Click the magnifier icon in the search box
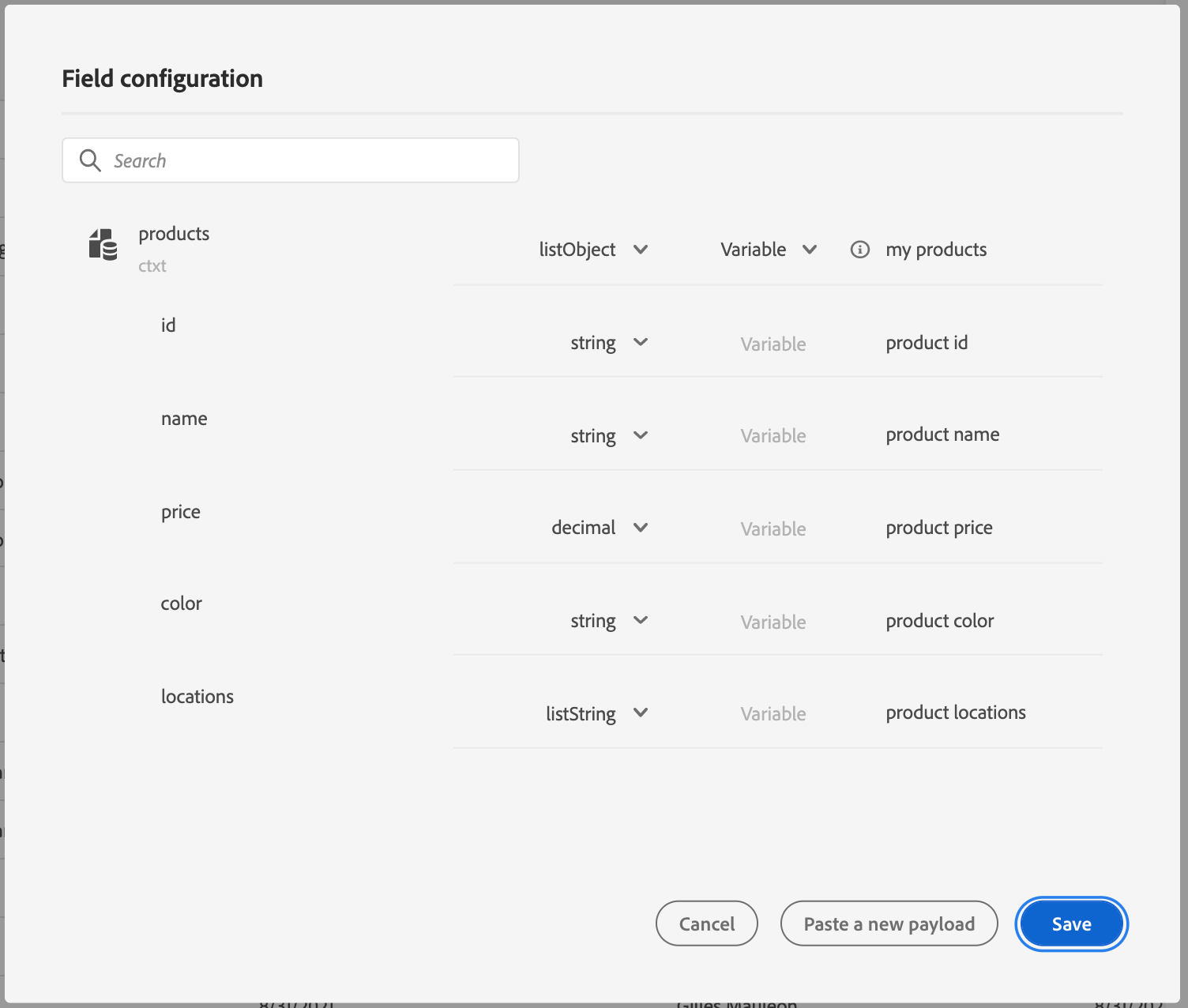Viewport: 1188px width, 1008px height. click(x=90, y=160)
